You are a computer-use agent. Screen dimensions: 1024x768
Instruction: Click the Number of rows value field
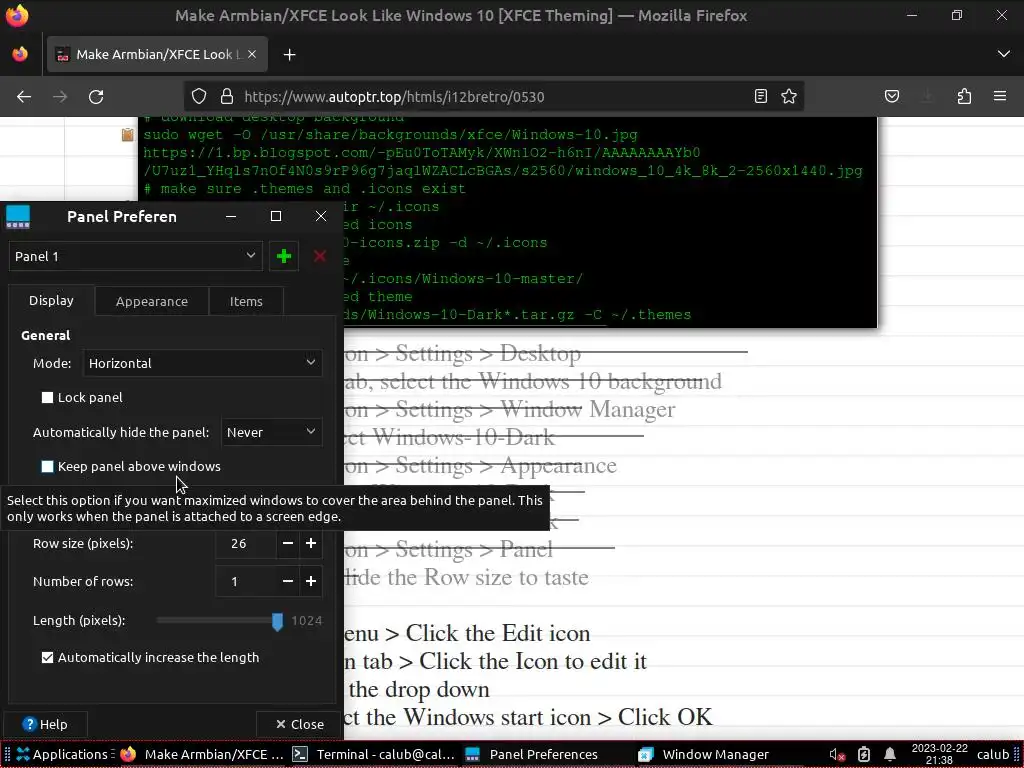coord(246,581)
